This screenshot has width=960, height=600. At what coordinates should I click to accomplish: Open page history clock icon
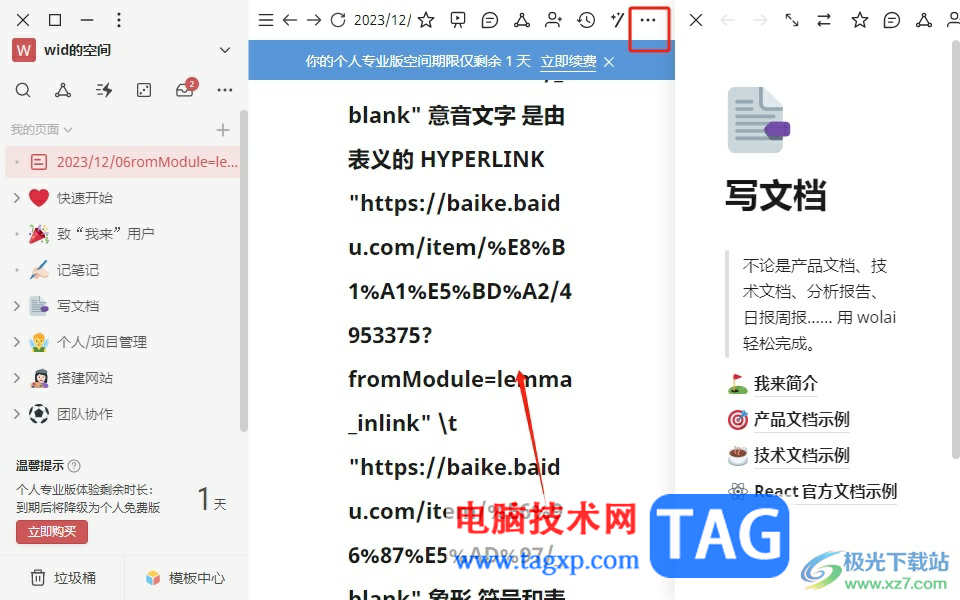(586, 20)
